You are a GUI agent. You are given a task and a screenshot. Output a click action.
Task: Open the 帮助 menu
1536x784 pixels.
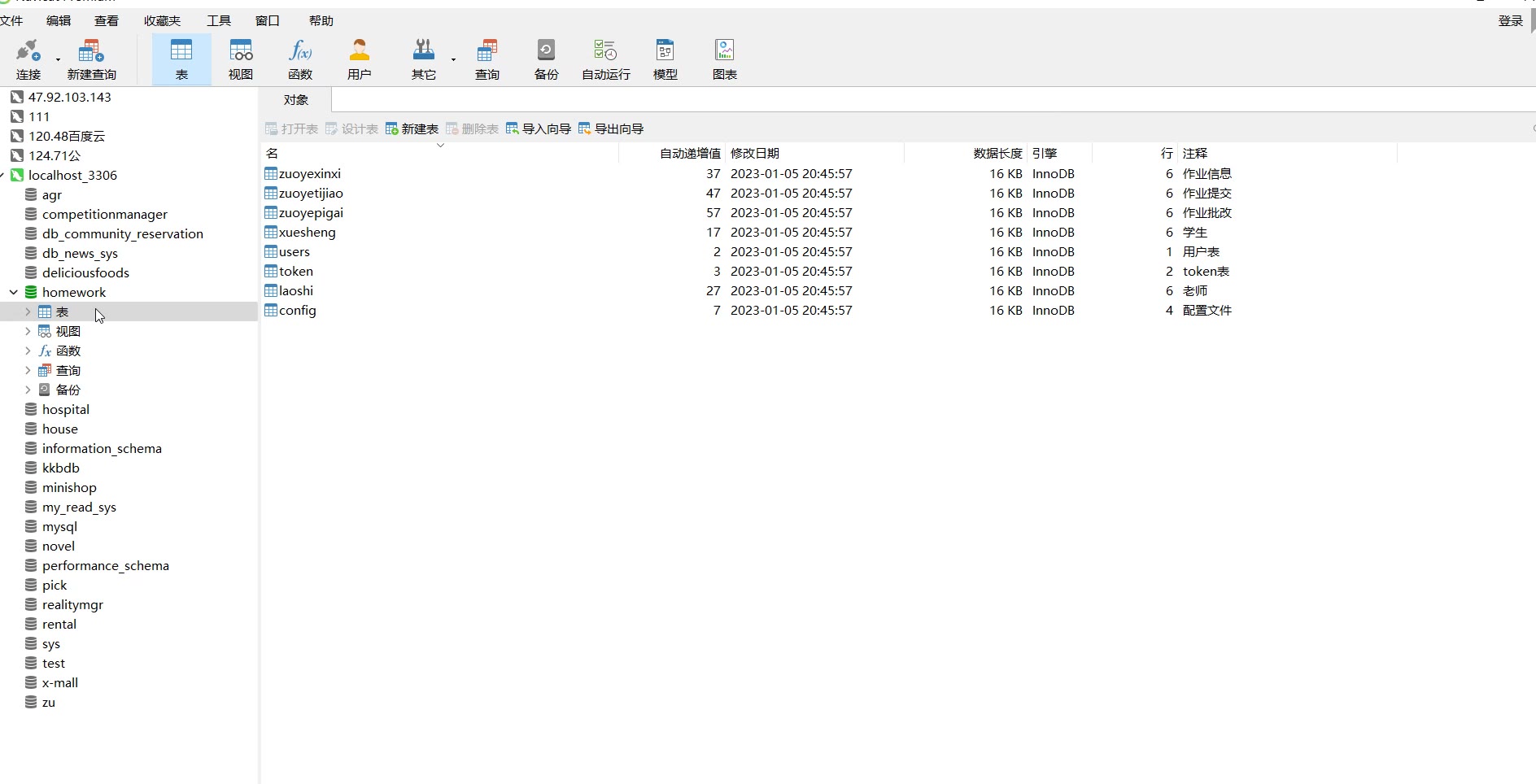[x=321, y=20]
